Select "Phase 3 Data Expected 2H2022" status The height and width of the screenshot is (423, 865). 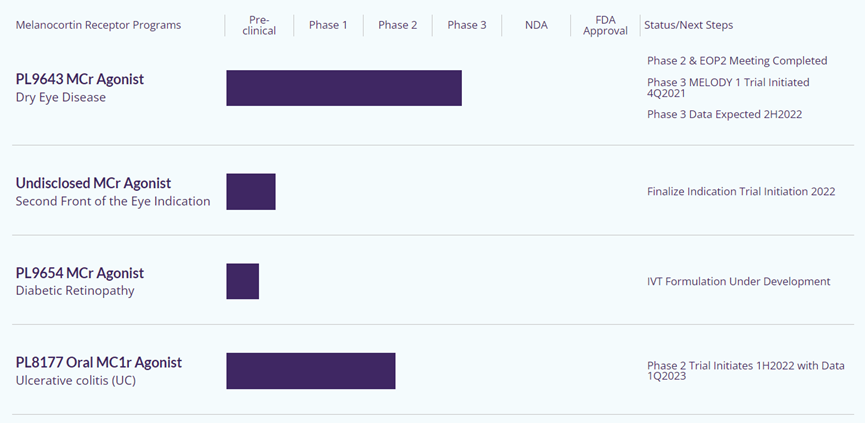(724, 114)
